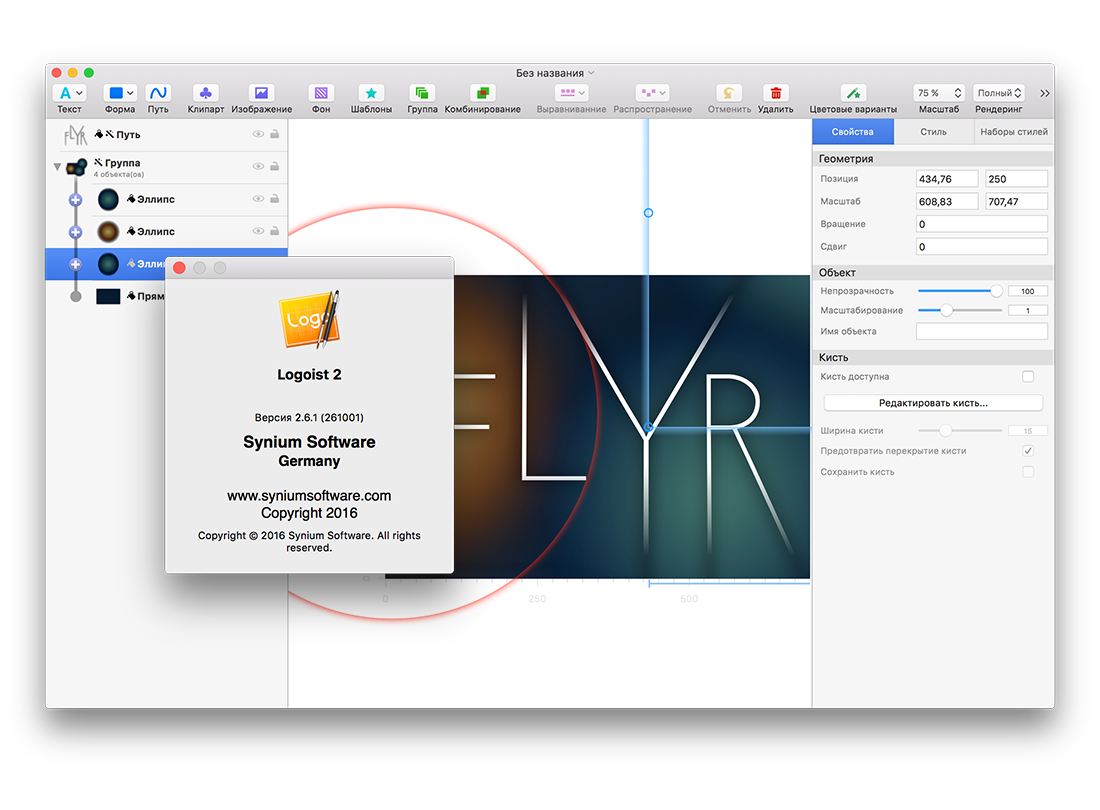Image resolution: width=1100 pixels, height=810 pixels.
Task: Click the Вращение rotation field
Action: (x=981, y=224)
